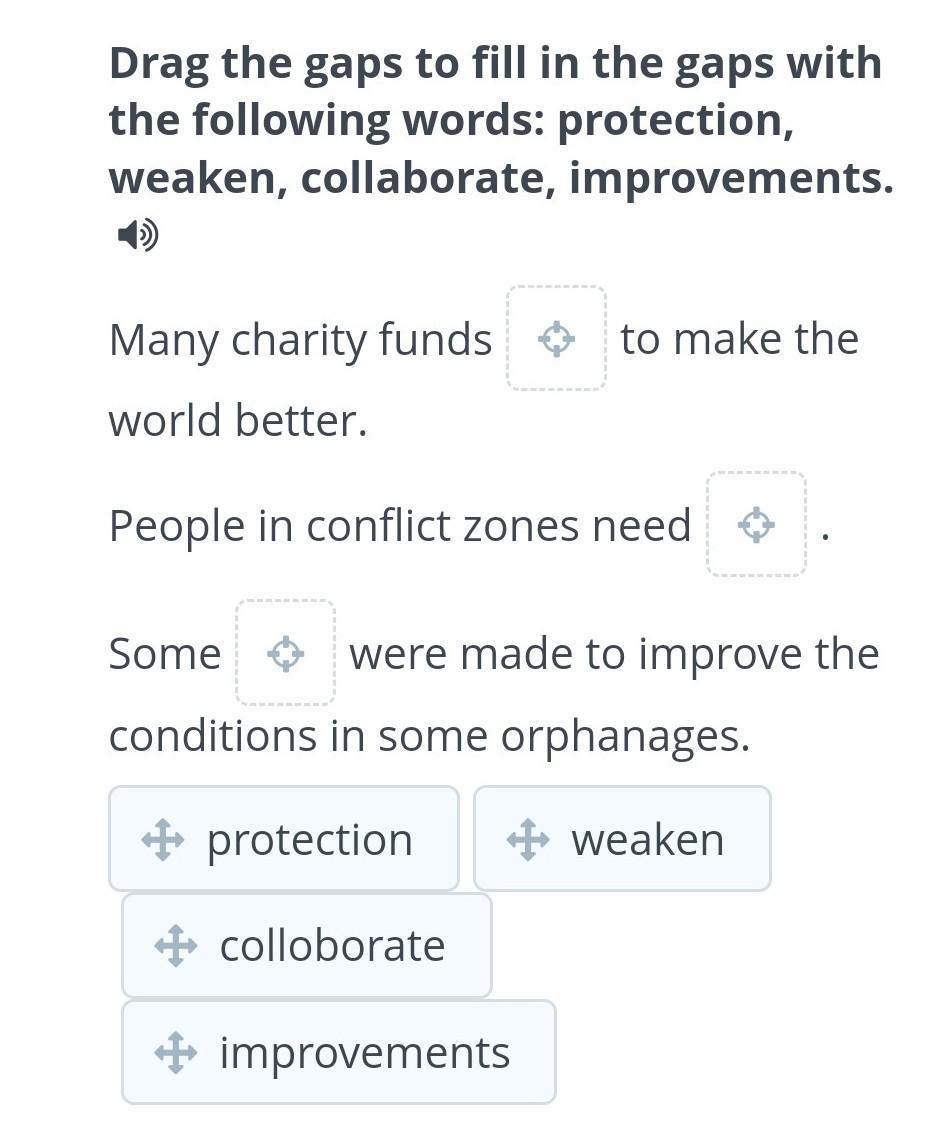Click the crosshair icon in the third gap

click(285, 653)
